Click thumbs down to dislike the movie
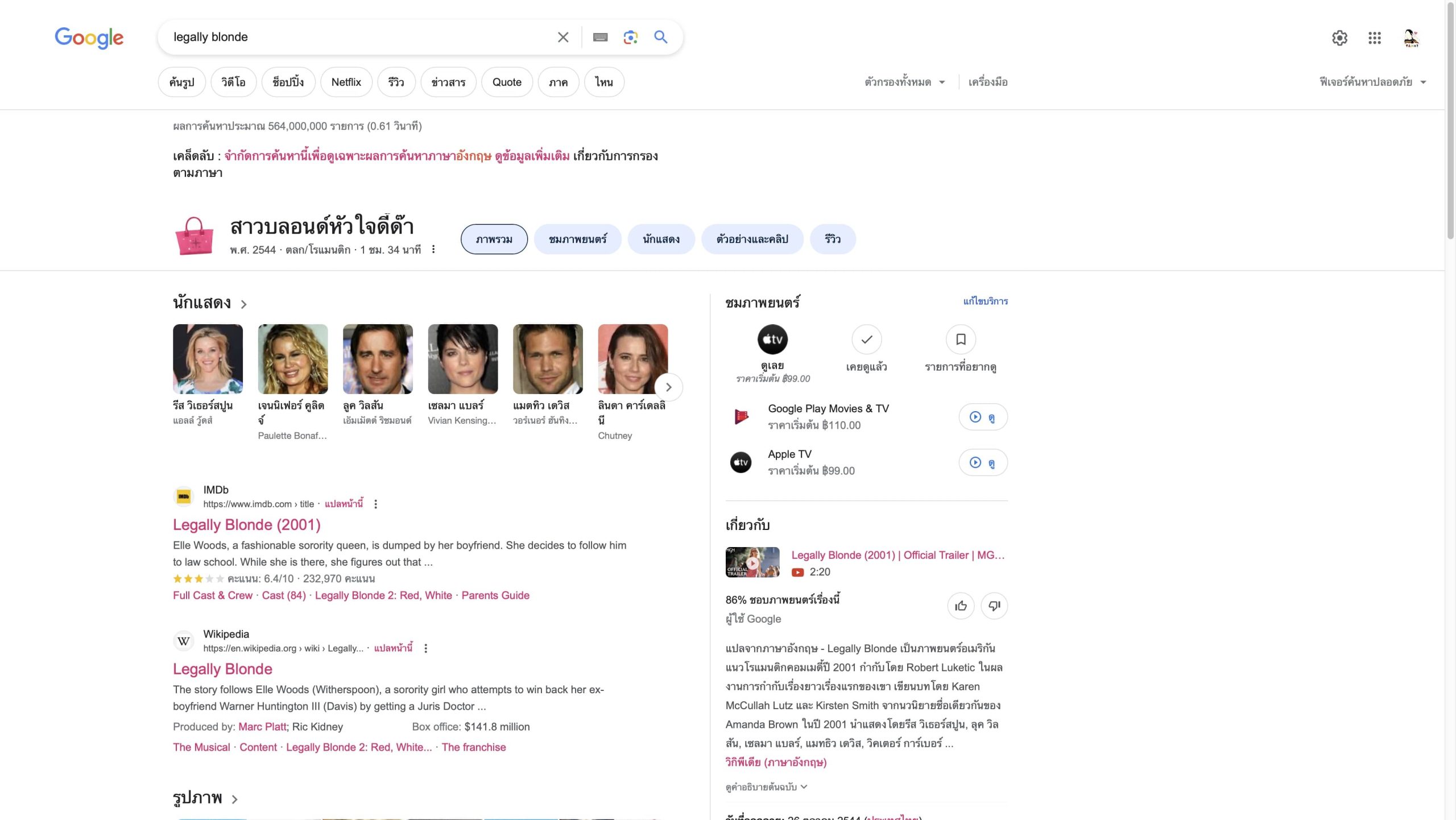This screenshot has height=820, width=1456. (x=994, y=606)
